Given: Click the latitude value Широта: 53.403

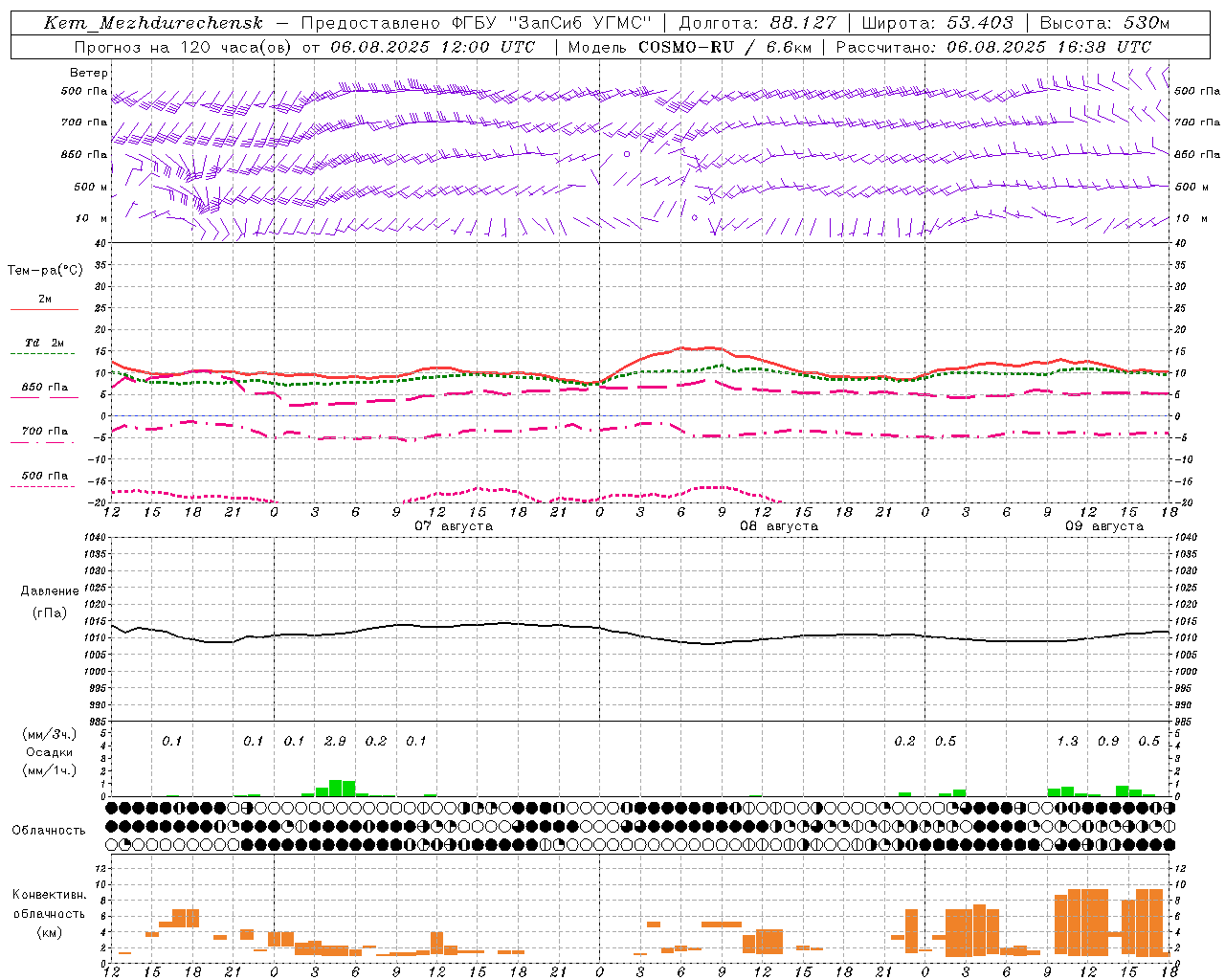Looking at the screenshot, I should [938, 23].
